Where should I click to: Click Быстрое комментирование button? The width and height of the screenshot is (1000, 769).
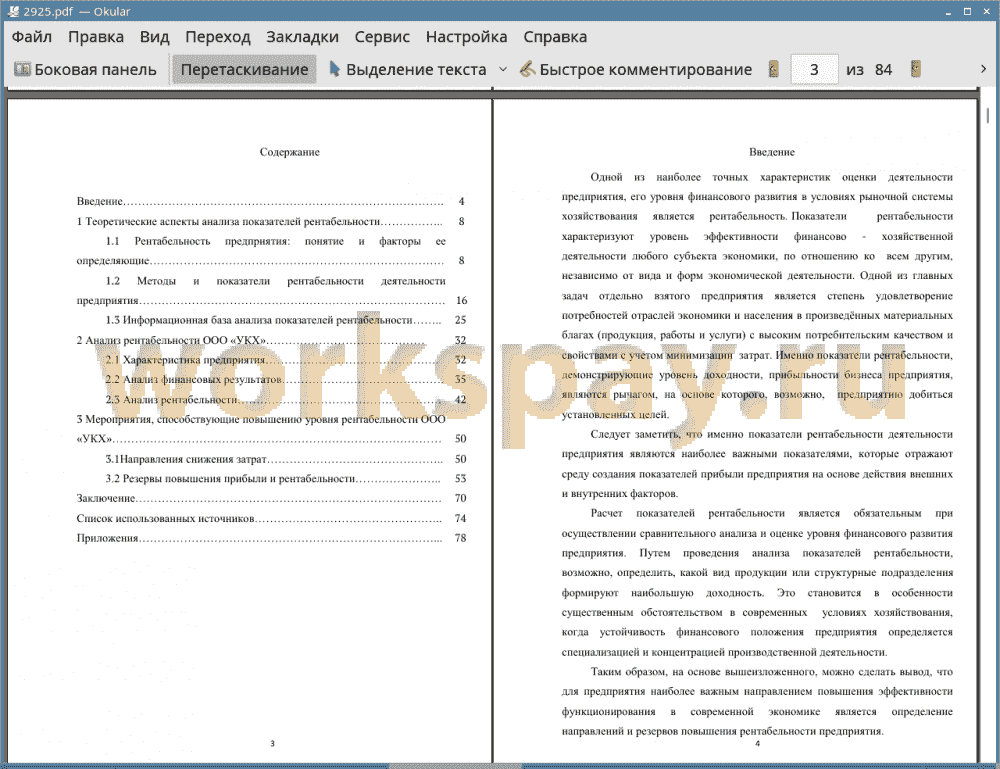(x=635, y=70)
